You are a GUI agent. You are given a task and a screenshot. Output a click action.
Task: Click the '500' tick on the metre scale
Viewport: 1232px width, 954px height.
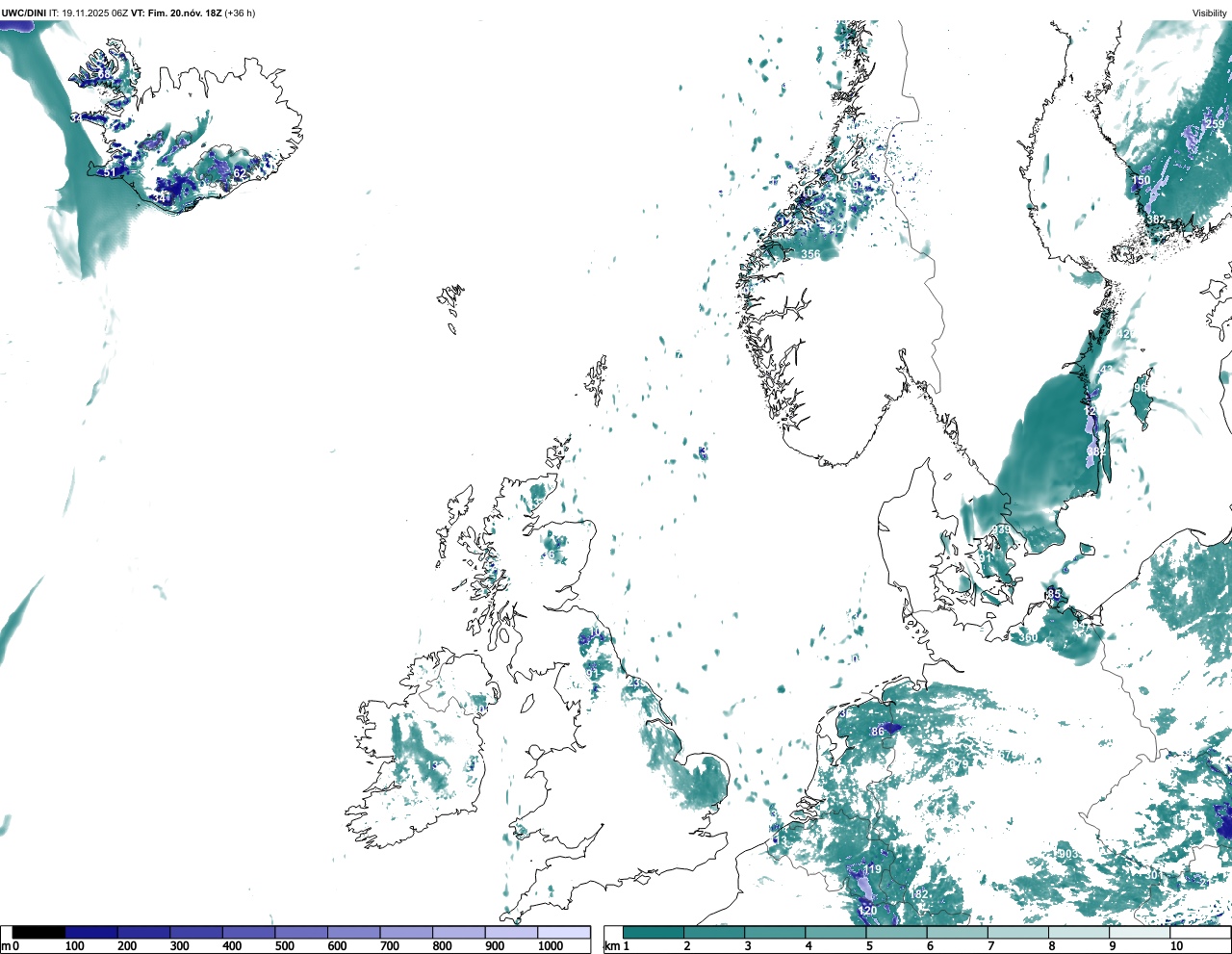point(285,946)
